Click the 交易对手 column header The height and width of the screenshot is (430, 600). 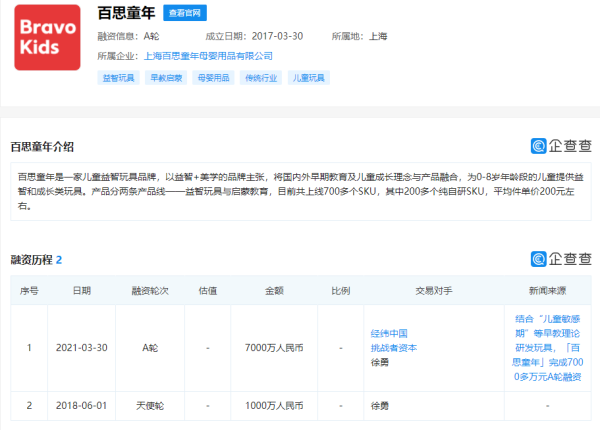click(x=434, y=291)
